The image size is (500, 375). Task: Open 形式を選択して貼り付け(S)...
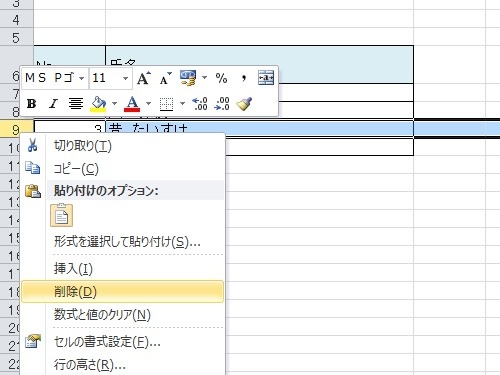tap(123, 242)
